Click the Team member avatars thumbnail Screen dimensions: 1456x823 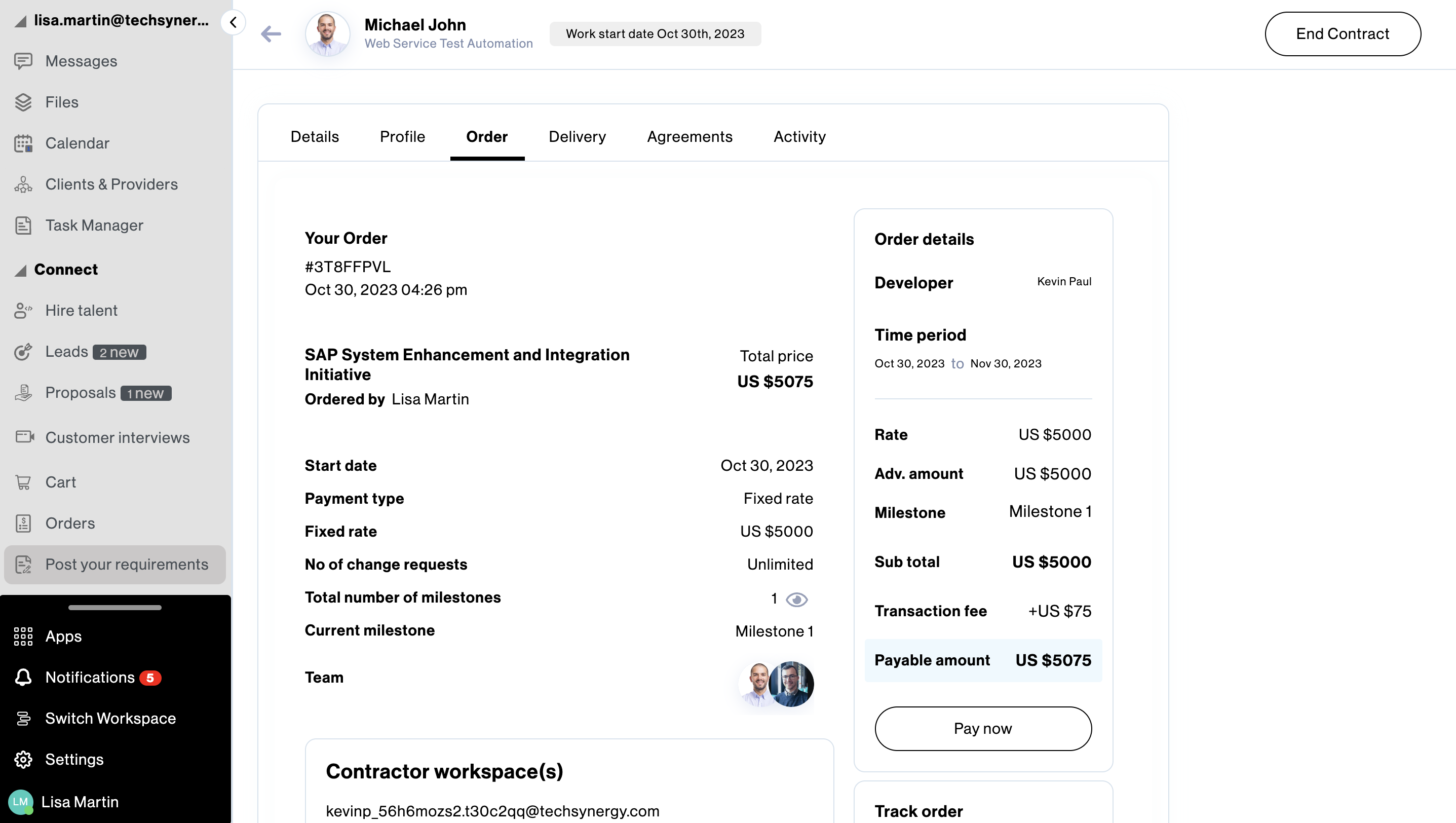point(776,684)
